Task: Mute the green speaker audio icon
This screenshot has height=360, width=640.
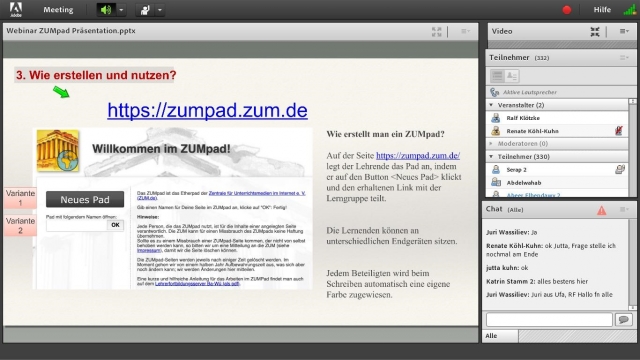Action: coord(106,9)
